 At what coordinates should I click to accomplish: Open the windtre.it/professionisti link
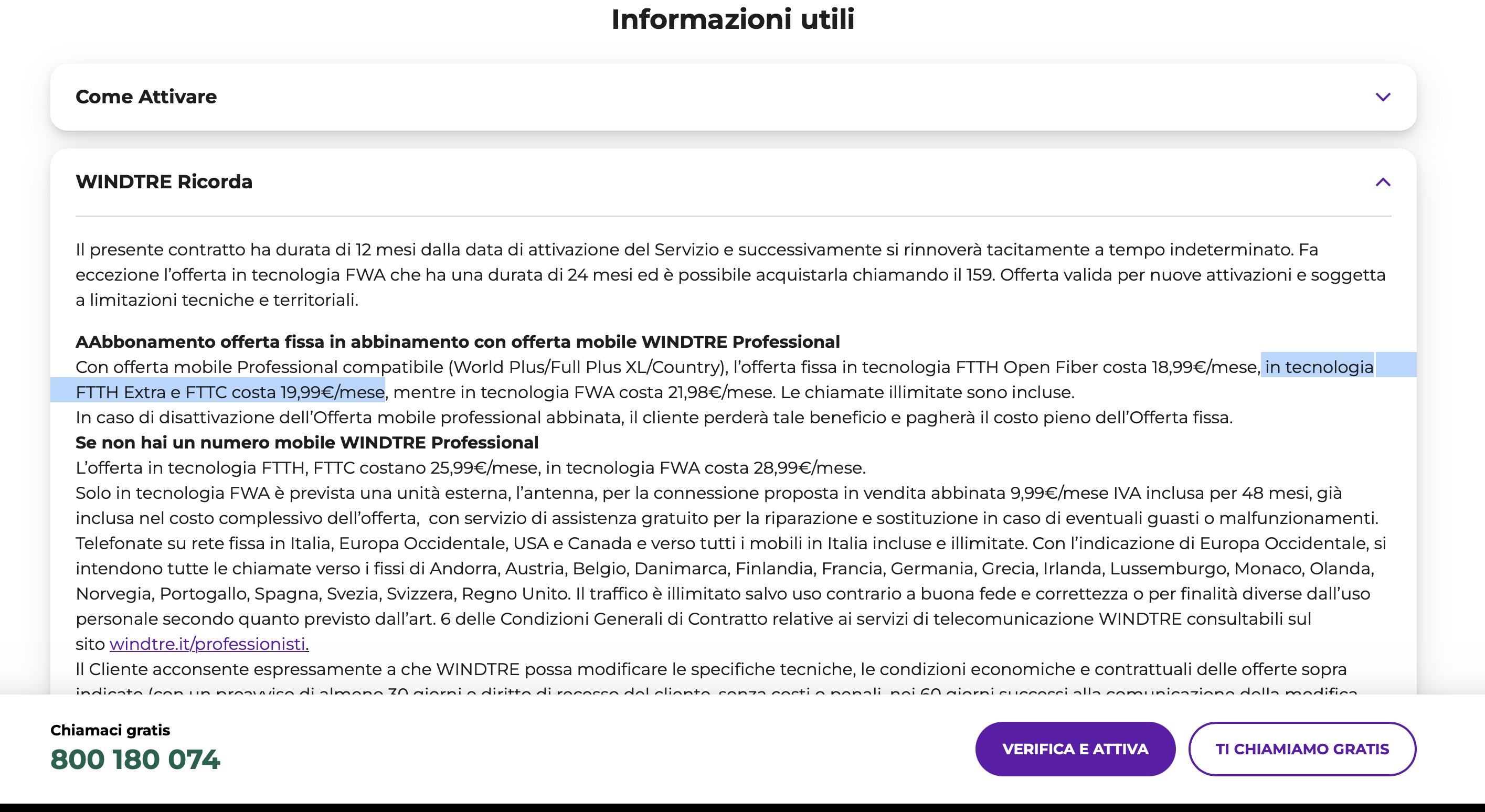(x=209, y=644)
